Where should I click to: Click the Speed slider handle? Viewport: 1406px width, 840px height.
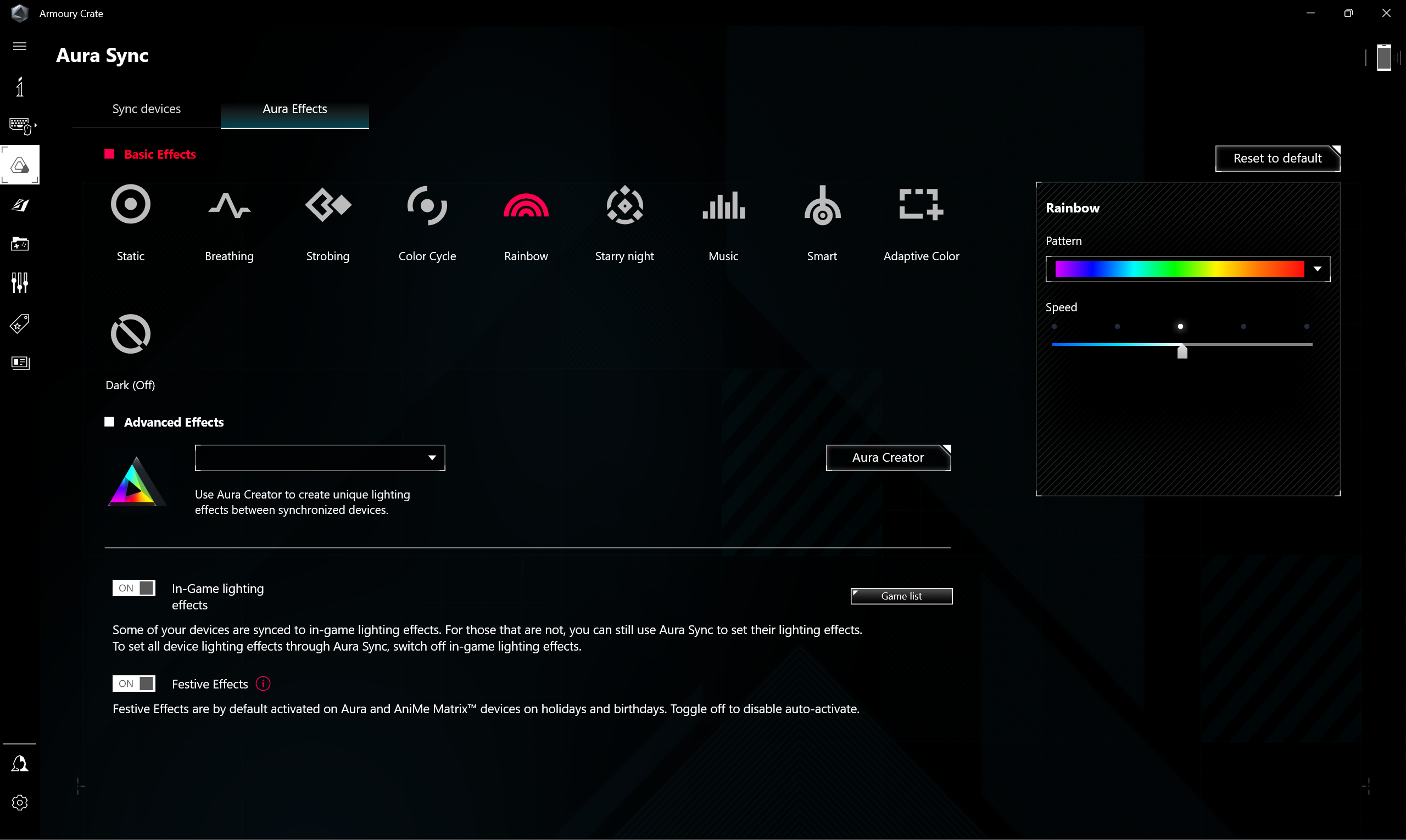pyautogui.click(x=1182, y=351)
